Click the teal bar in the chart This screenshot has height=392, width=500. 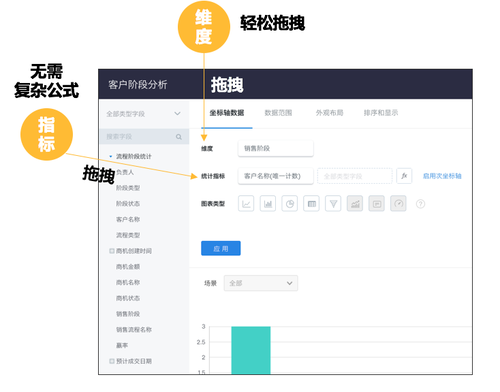[251, 350]
